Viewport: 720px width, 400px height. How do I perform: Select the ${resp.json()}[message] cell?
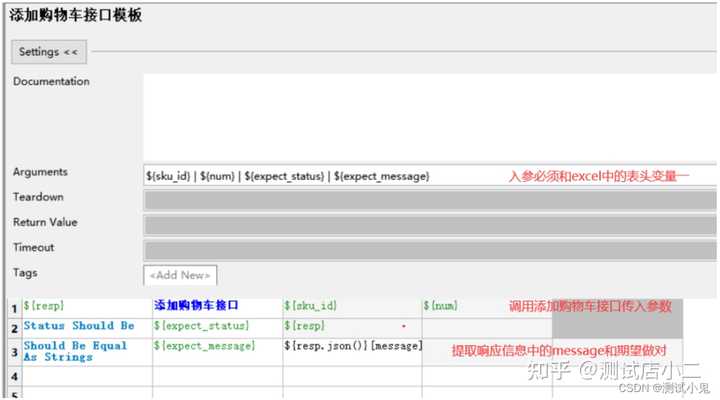(x=352, y=352)
